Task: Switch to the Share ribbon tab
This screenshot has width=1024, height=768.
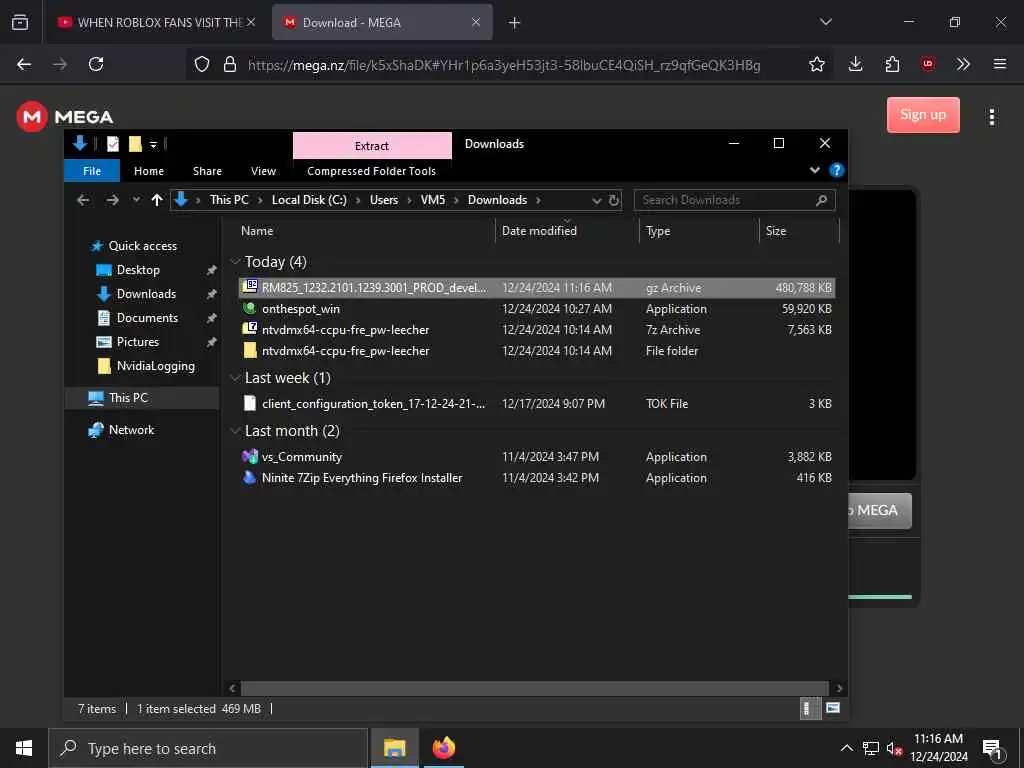Action: pos(207,171)
